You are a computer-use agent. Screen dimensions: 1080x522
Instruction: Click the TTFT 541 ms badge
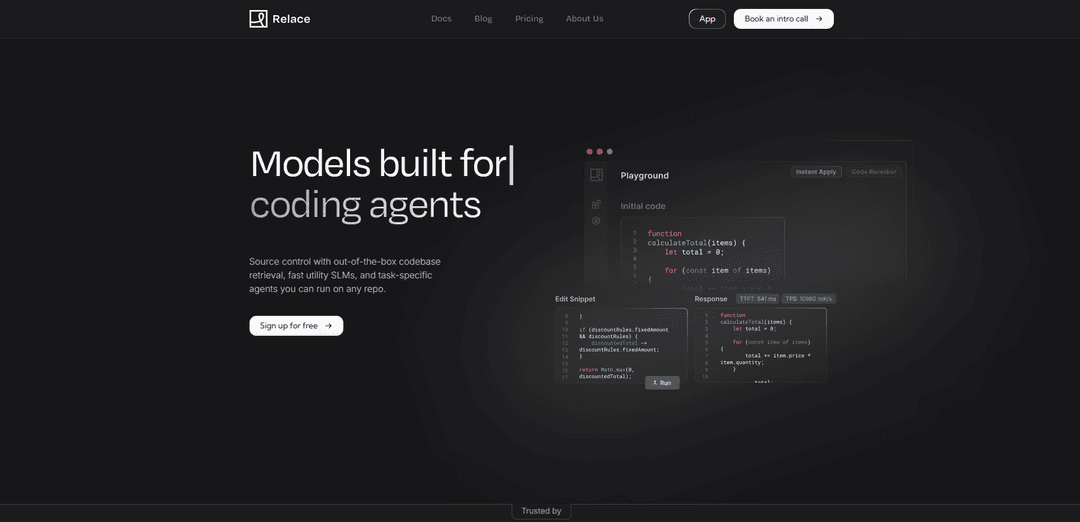pos(757,299)
